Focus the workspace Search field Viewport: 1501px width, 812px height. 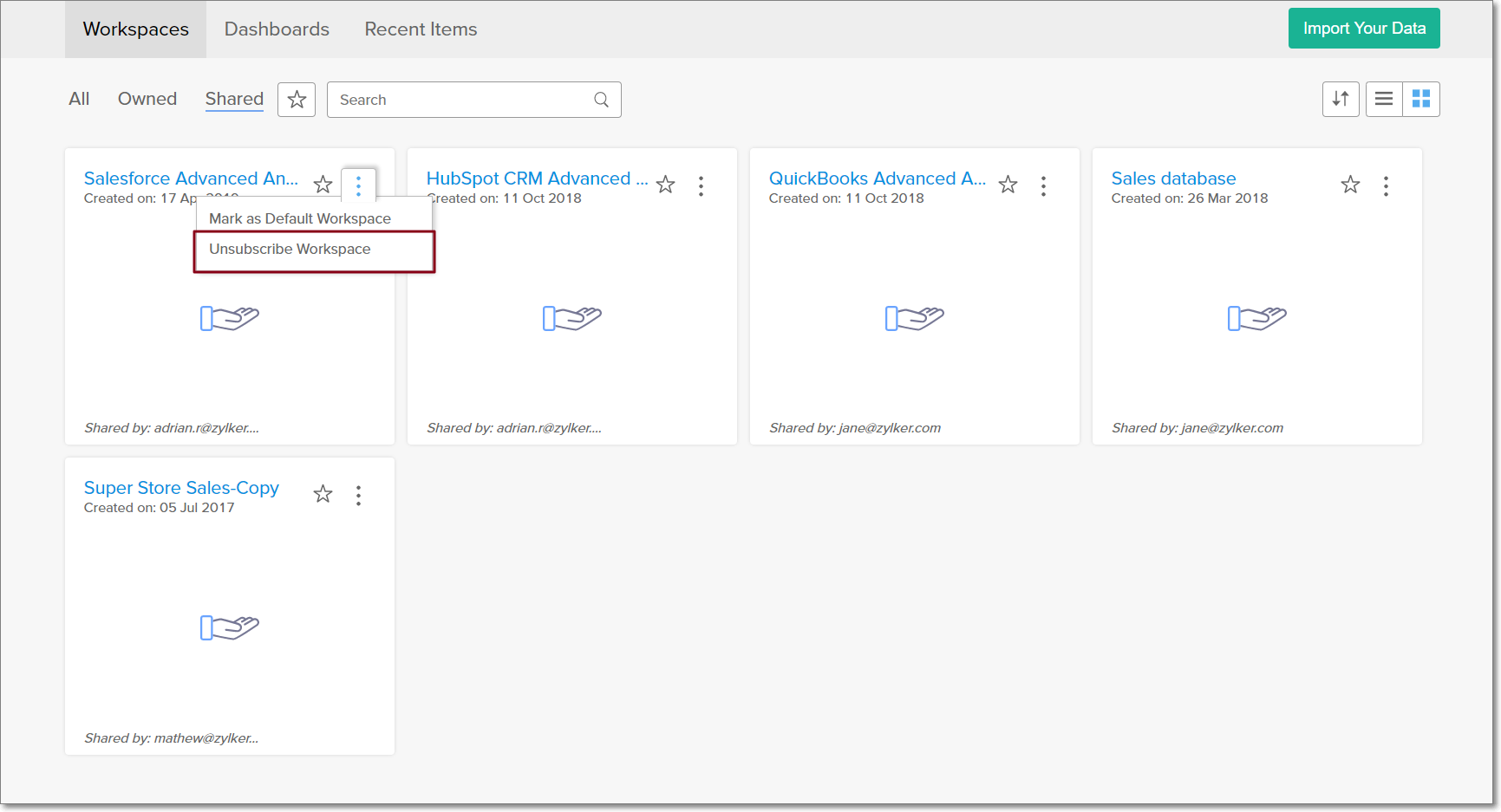(474, 100)
